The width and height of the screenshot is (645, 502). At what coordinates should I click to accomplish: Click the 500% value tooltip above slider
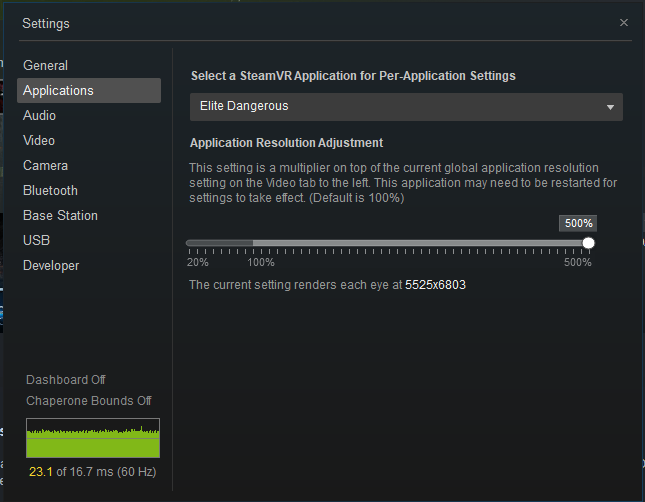(578, 223)
